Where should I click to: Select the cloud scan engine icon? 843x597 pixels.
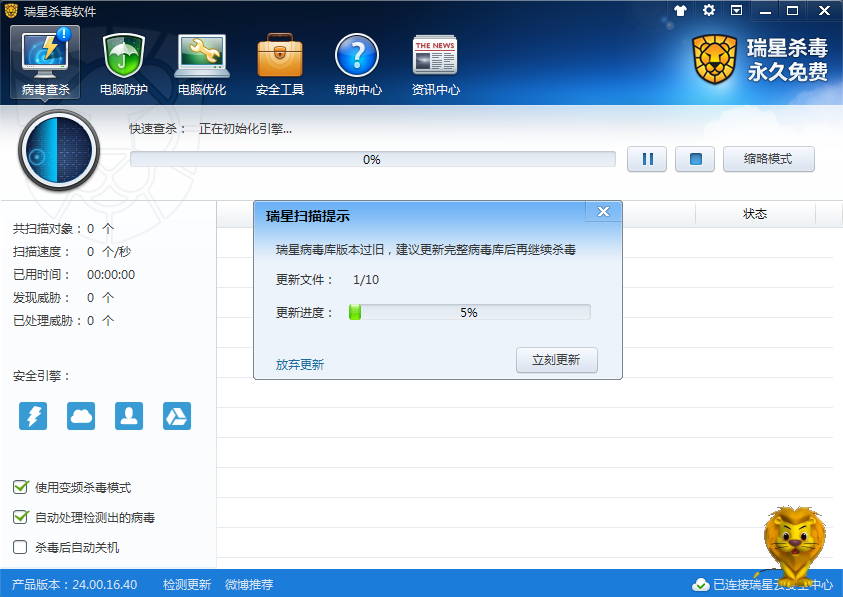coord(80,414)
